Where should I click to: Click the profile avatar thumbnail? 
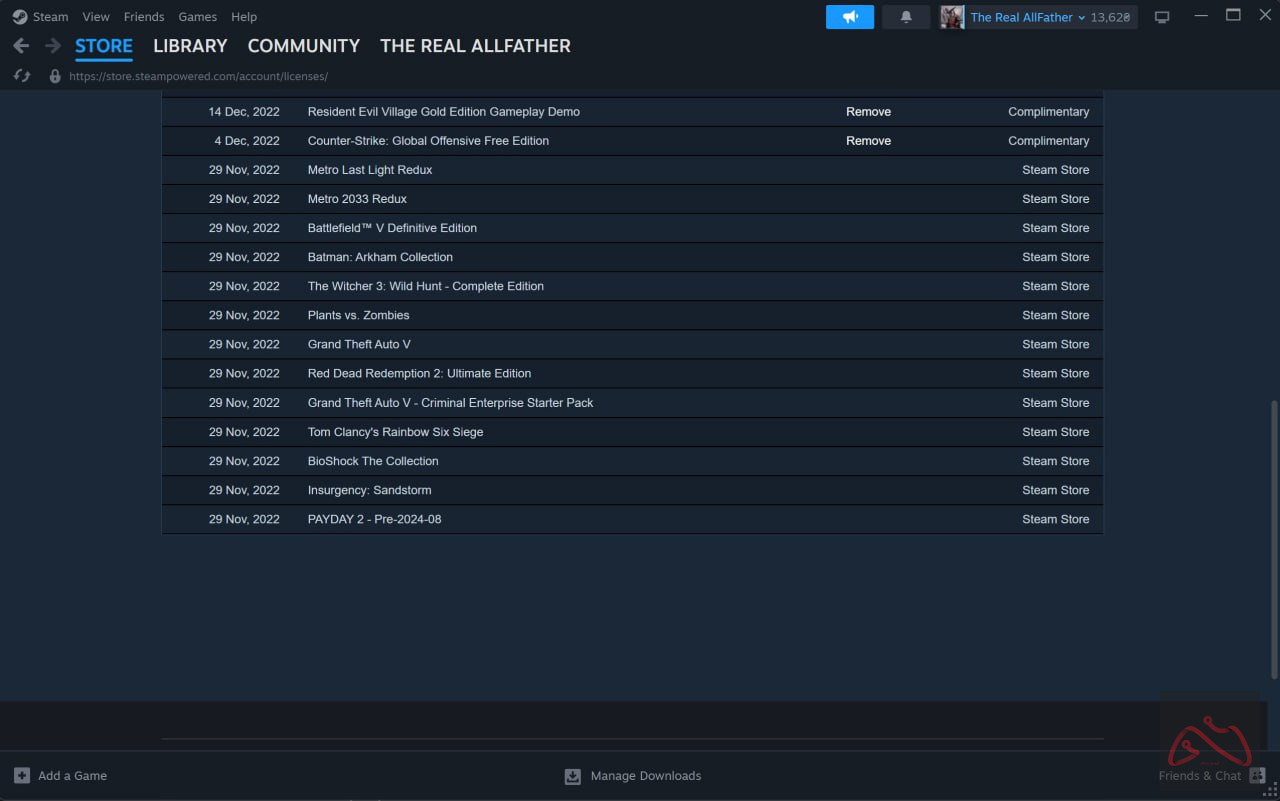click(x=952, y=17)
